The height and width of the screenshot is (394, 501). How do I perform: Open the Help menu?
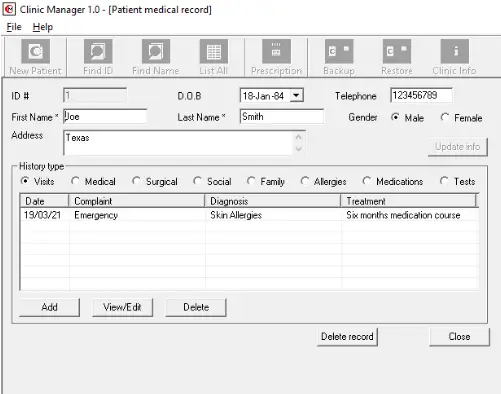(x=43, y=27)
